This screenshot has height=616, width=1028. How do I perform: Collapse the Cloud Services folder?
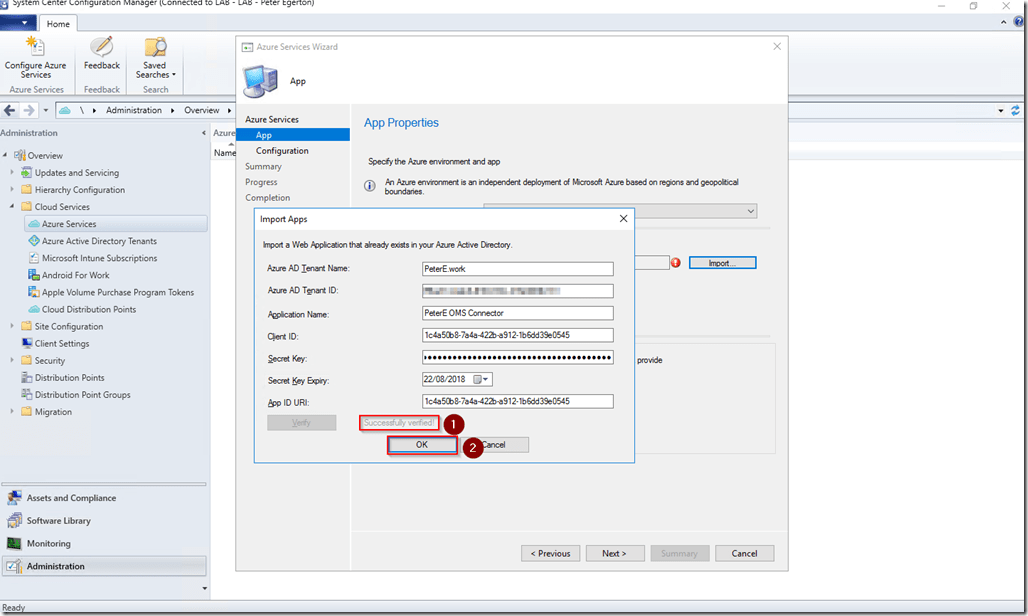tap(13, 207)
